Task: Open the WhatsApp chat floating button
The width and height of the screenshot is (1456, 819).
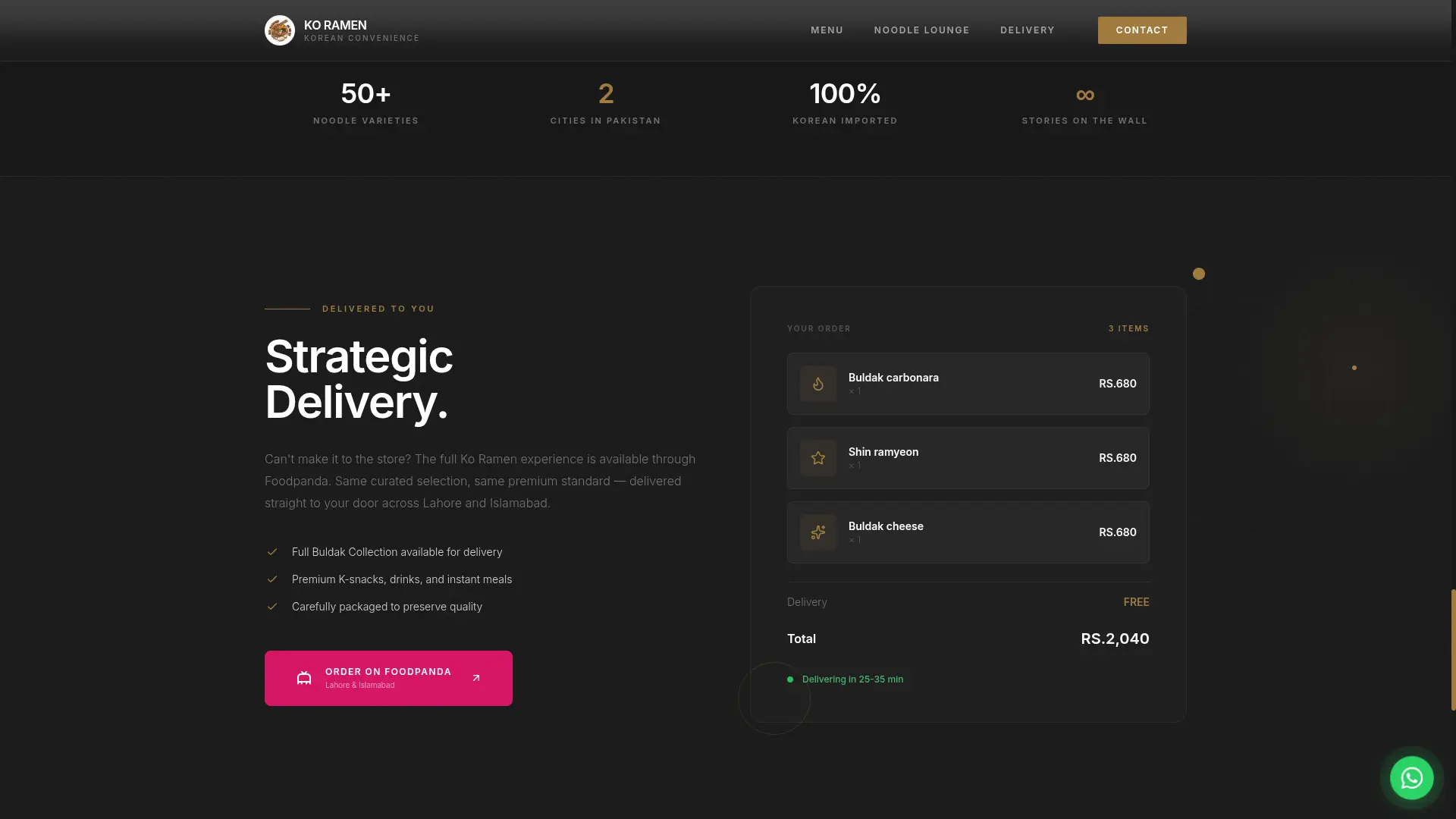Action: coord(1411,778)
